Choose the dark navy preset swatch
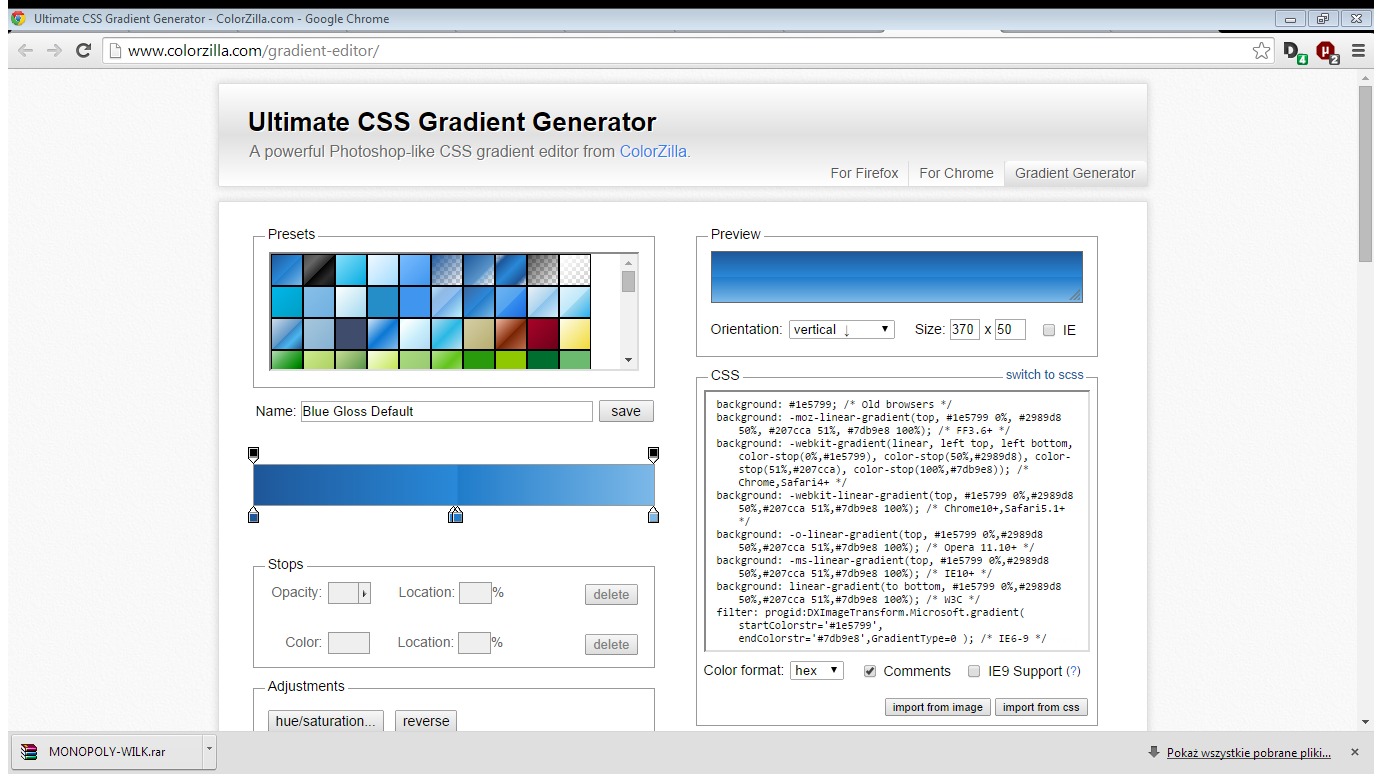The image size is (1382, 784). [x=350, y=334]
